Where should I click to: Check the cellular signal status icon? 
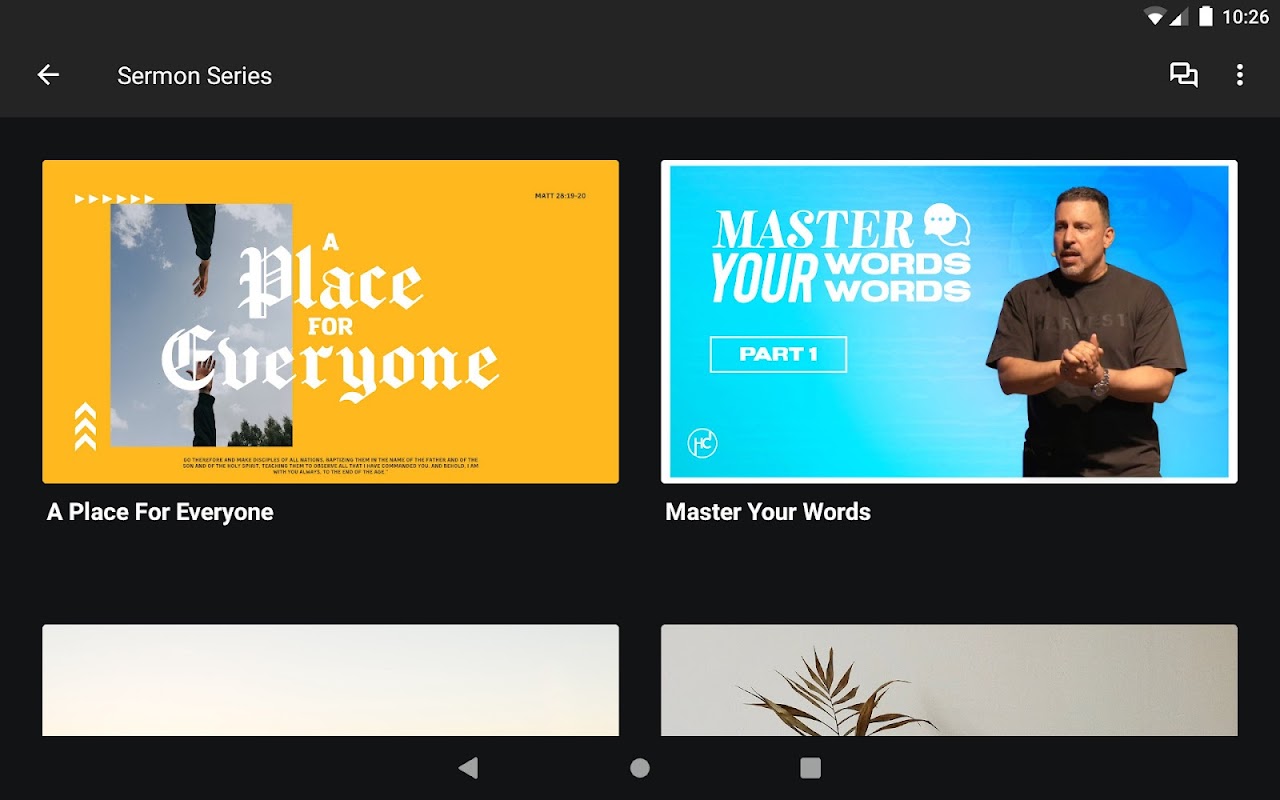[x=1179, y=16]
